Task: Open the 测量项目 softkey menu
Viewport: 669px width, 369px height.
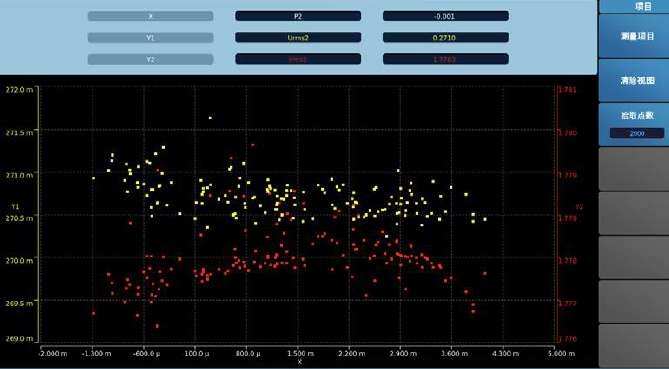Action: coord(634,36)
